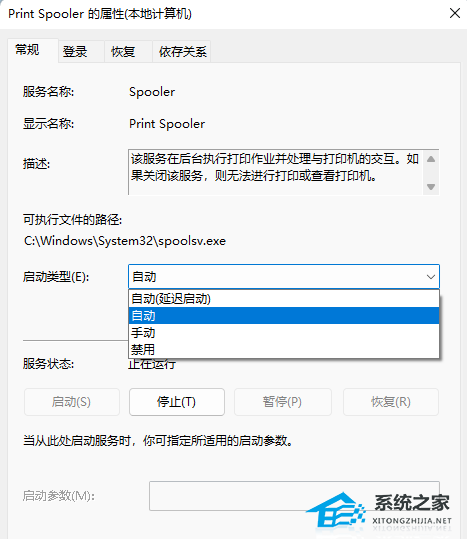The image size is (467, 539).
Task: Stop the service with 停止(T)
Action: [x=177, y=402]
